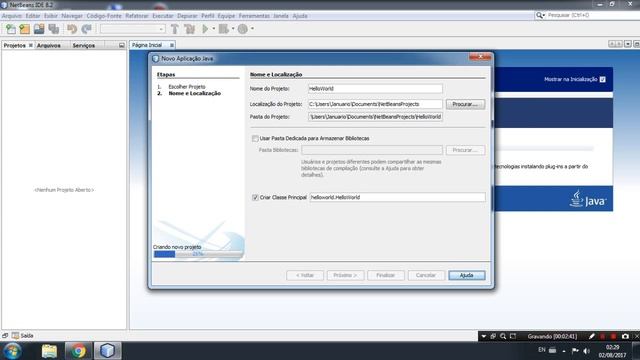Click the Nome do Projeto field
Screen dimensions: 640x360
375,89
